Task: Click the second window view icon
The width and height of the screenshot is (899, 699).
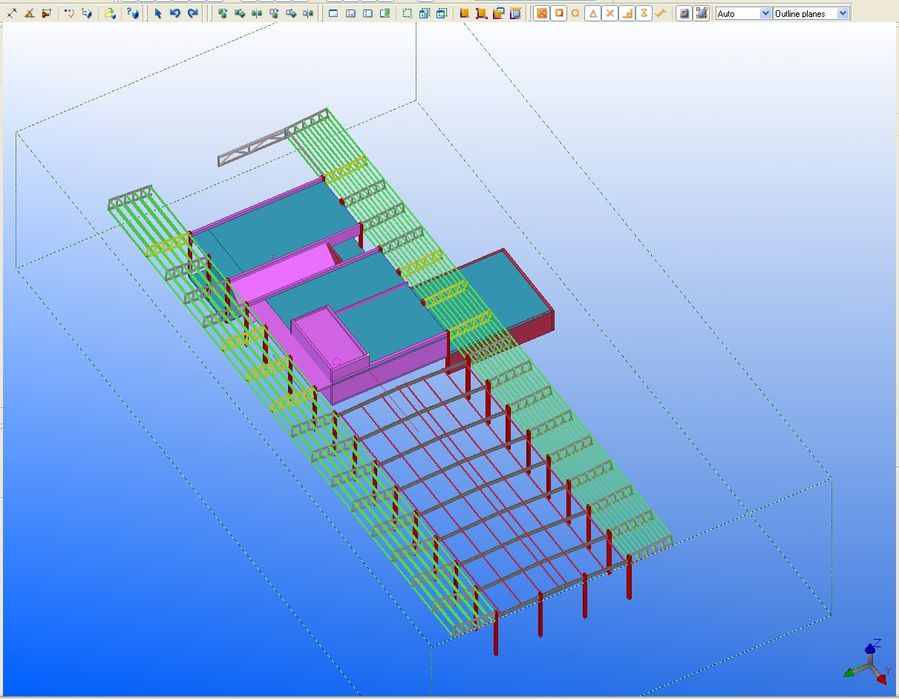Action: 350,13
